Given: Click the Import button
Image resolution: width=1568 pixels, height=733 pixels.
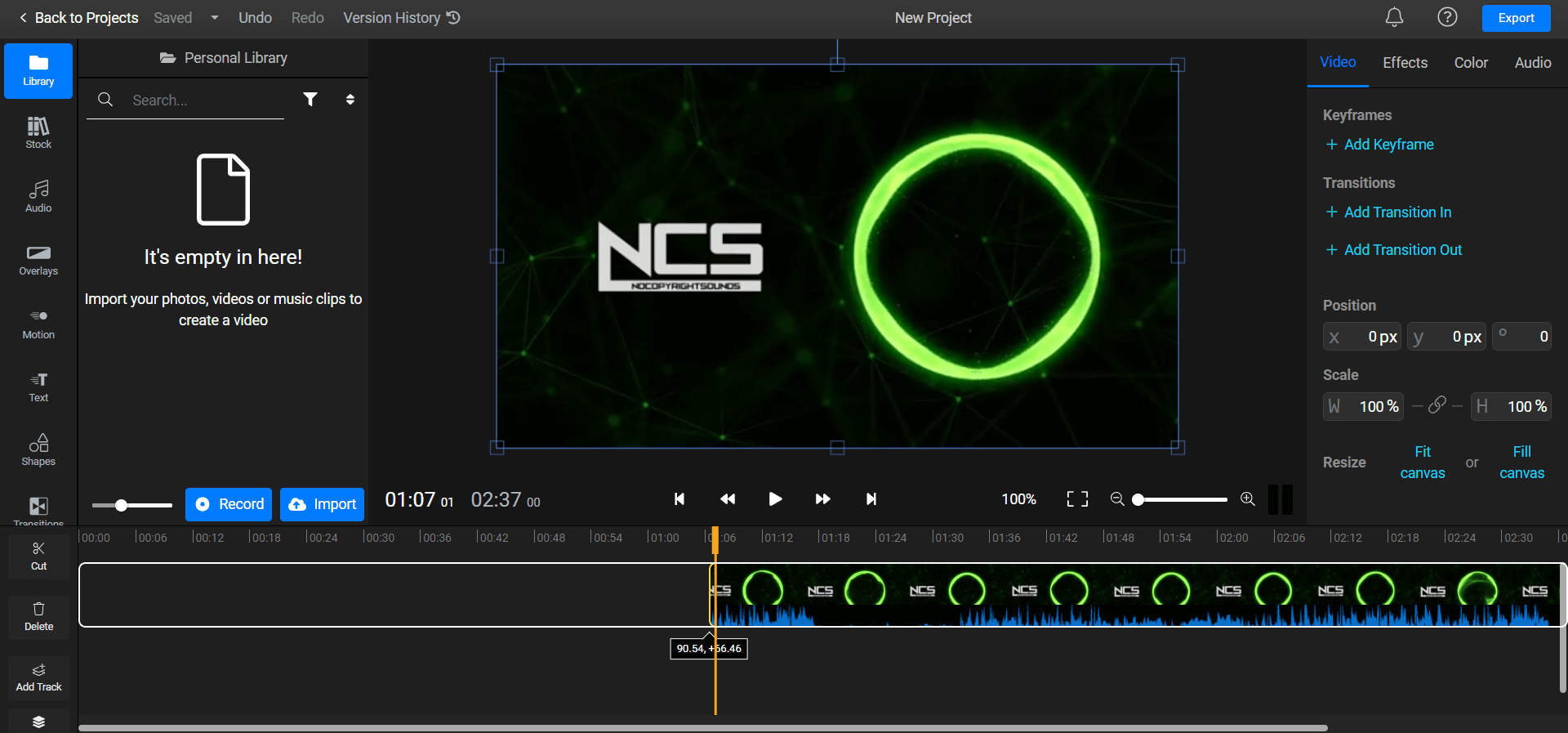Looking at the screenshot, I should click(322, 504).
